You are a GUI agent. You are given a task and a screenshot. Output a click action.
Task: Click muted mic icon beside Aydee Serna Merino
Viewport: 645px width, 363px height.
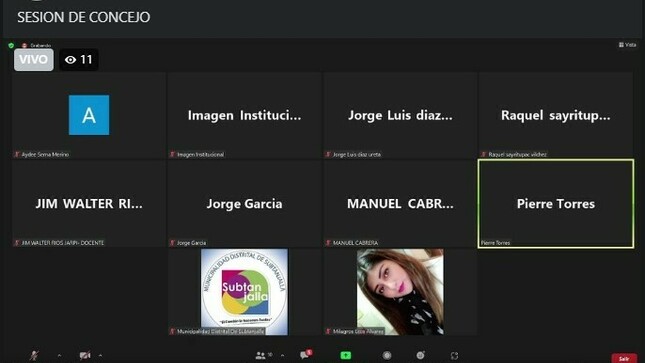[x=17, y=154]
